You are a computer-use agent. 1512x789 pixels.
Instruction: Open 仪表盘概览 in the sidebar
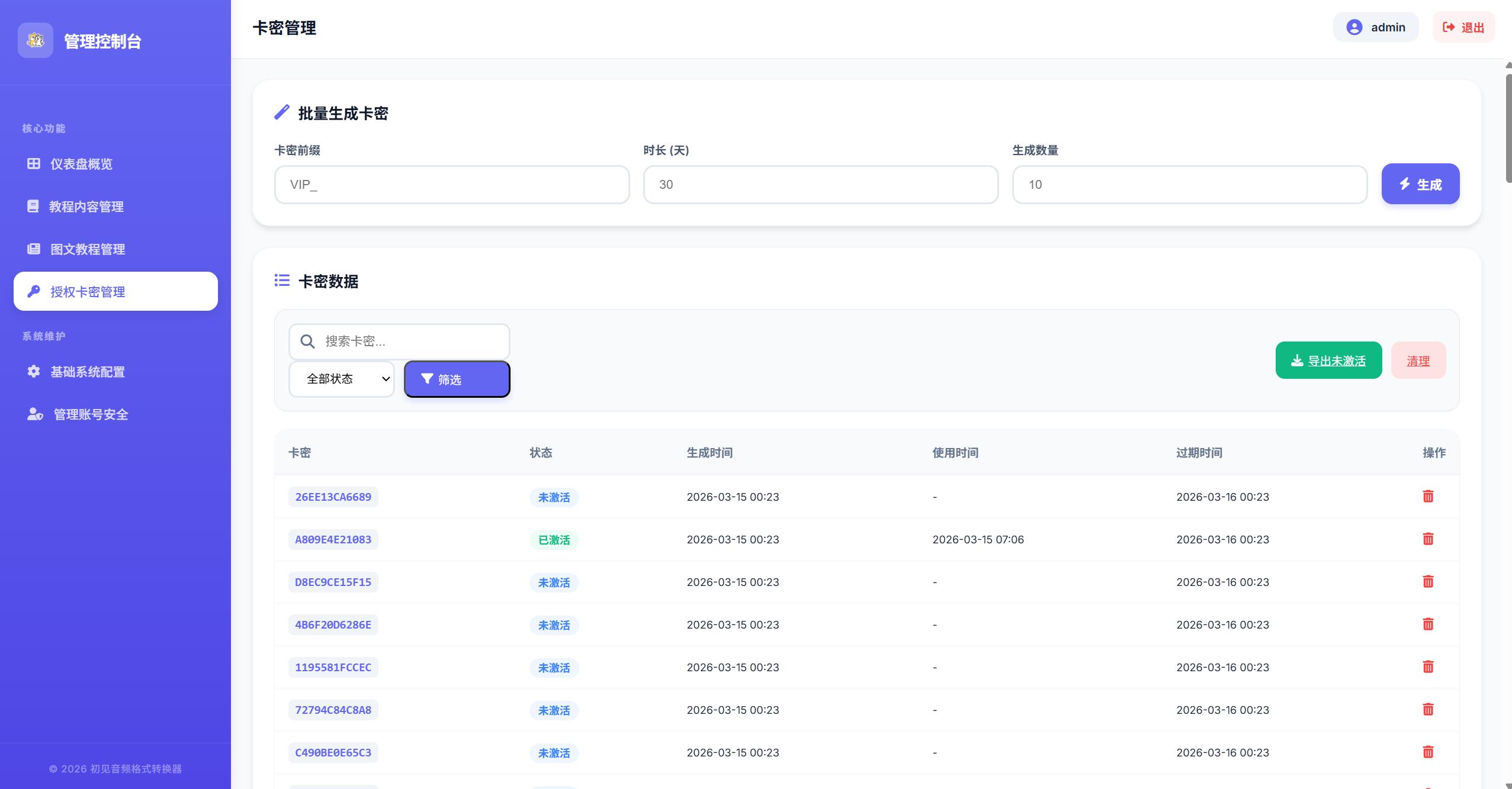coord(81,164)
